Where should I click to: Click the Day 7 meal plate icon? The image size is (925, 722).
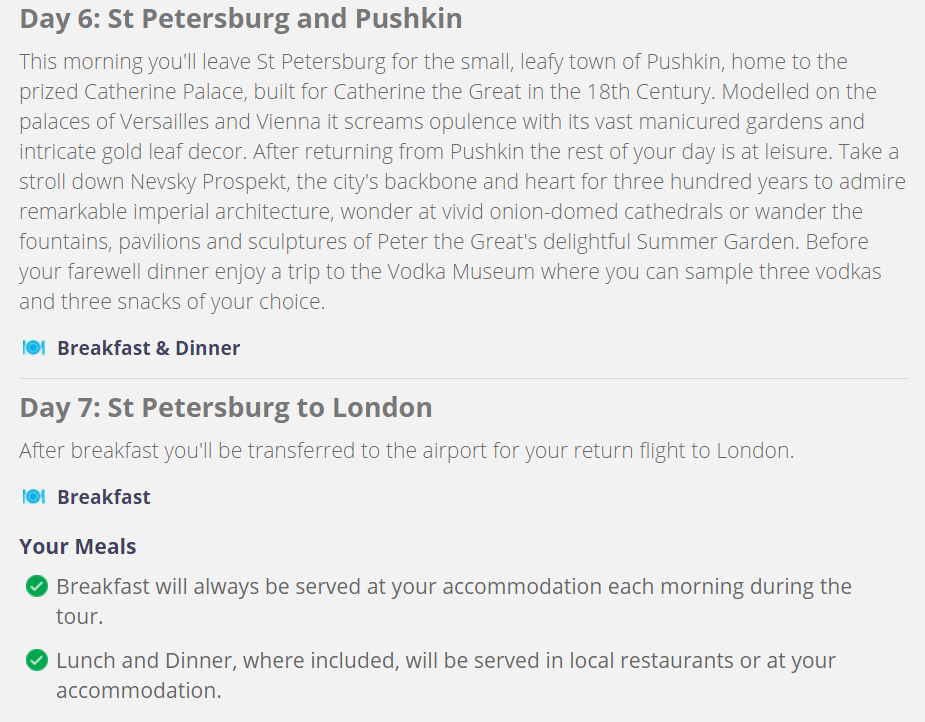coord(34,497)
